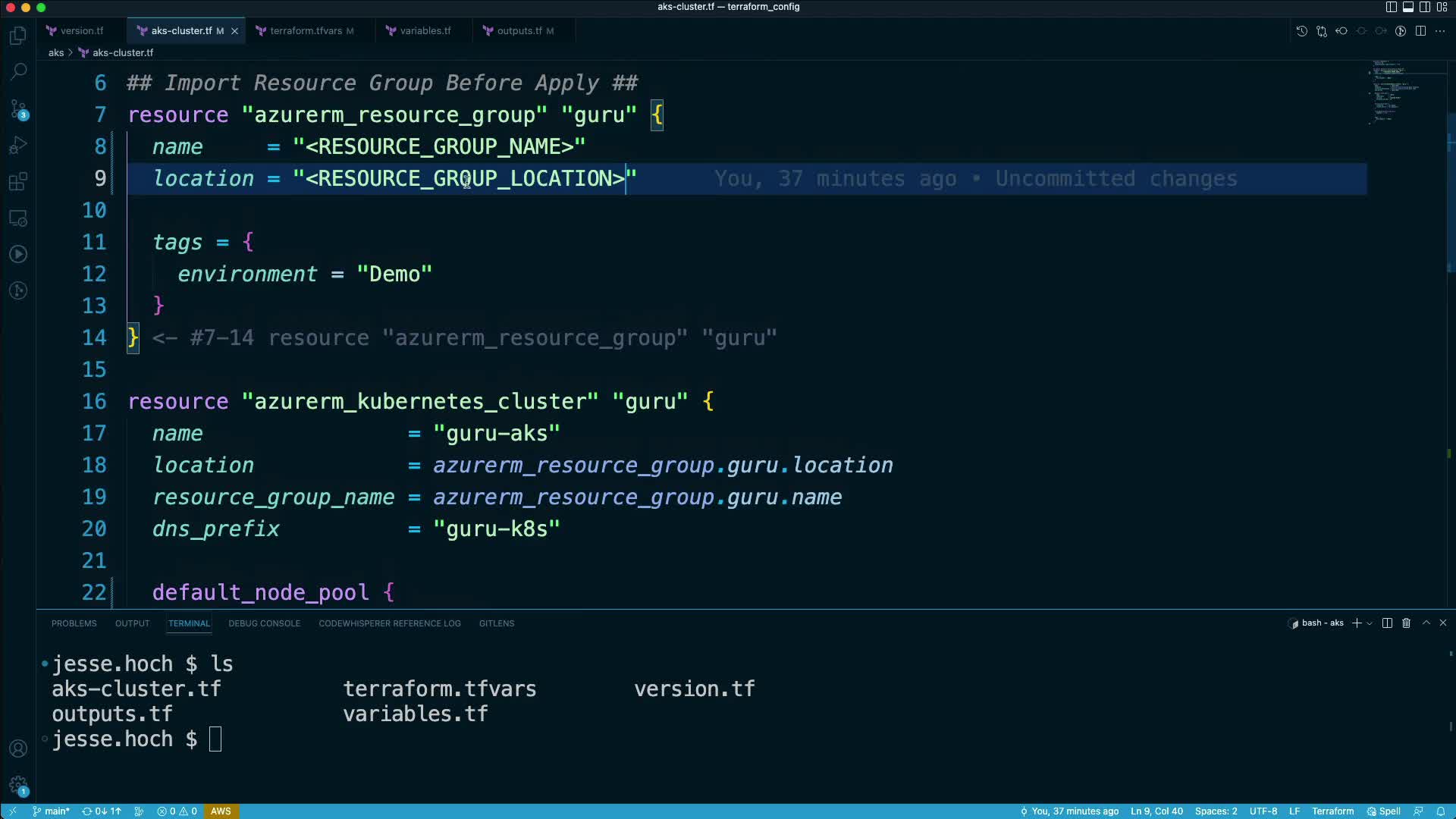Switch to the PROBLEMS panel tab

[74, 623]
